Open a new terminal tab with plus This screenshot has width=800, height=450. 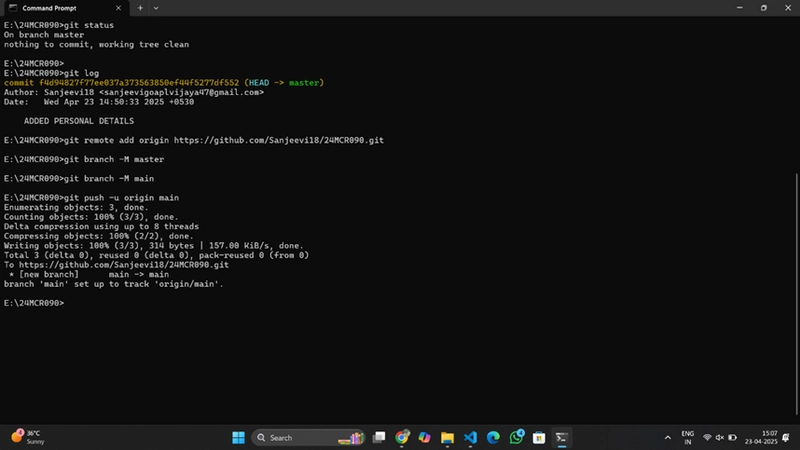pyautogui.click(x=140, y=8)
